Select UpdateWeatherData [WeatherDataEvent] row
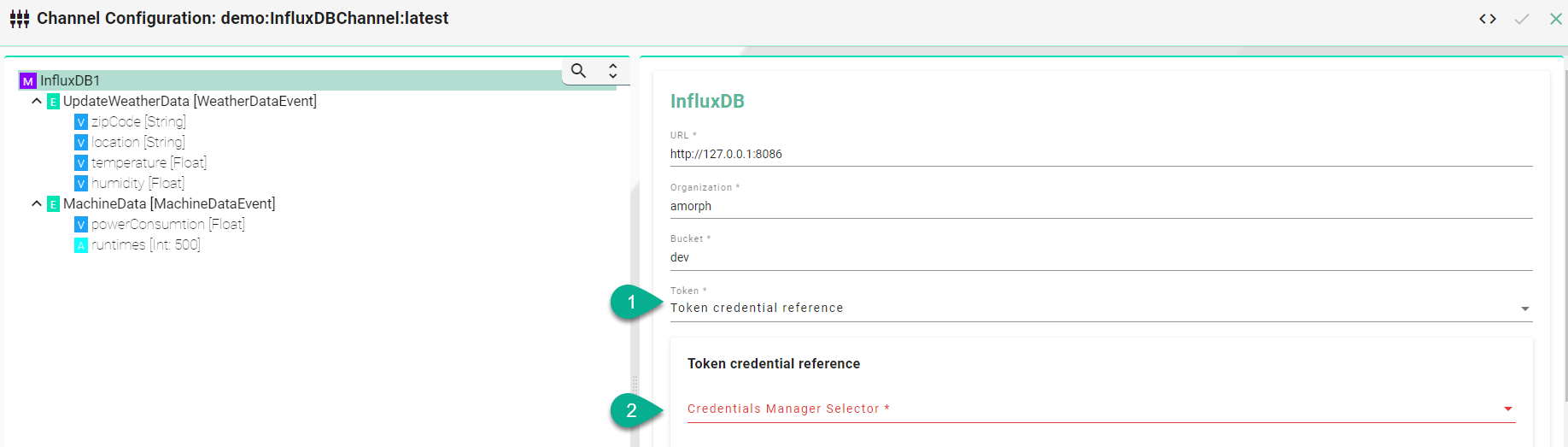The image size is (1568, 447). (x=190, y=101)
